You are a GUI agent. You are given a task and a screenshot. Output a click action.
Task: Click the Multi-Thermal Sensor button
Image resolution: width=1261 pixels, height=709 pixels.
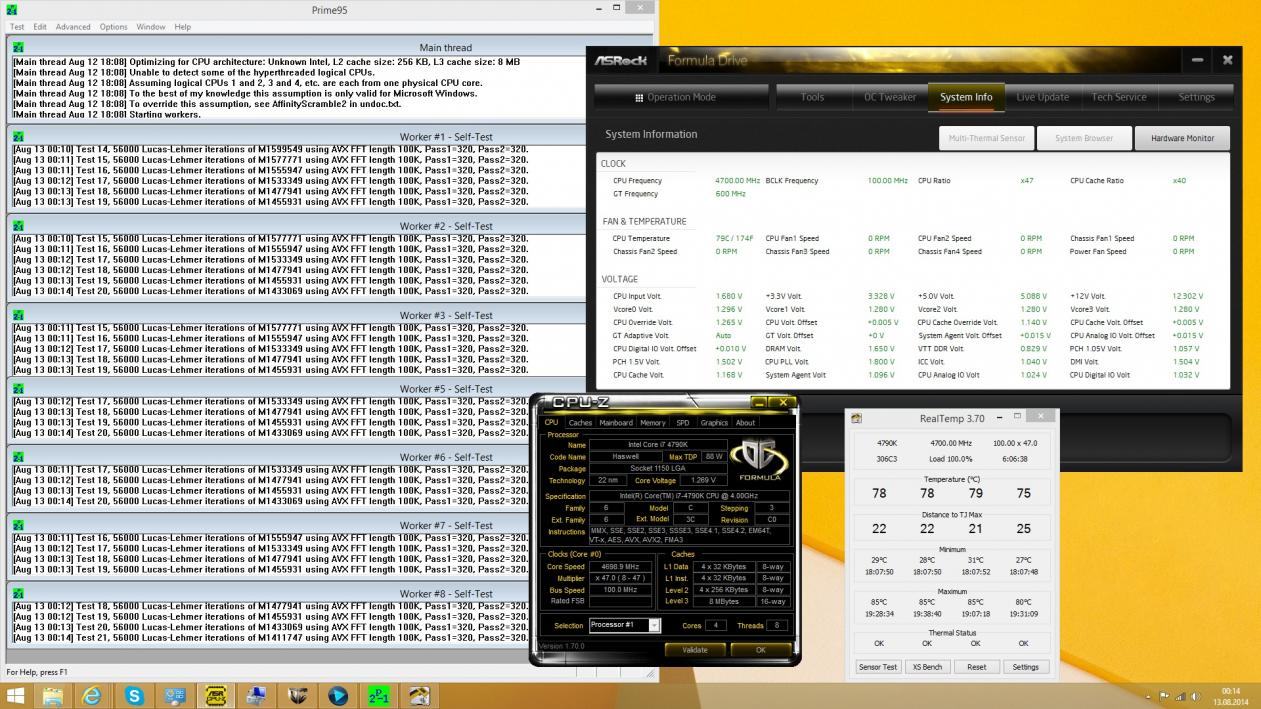(x=986, y=138)
